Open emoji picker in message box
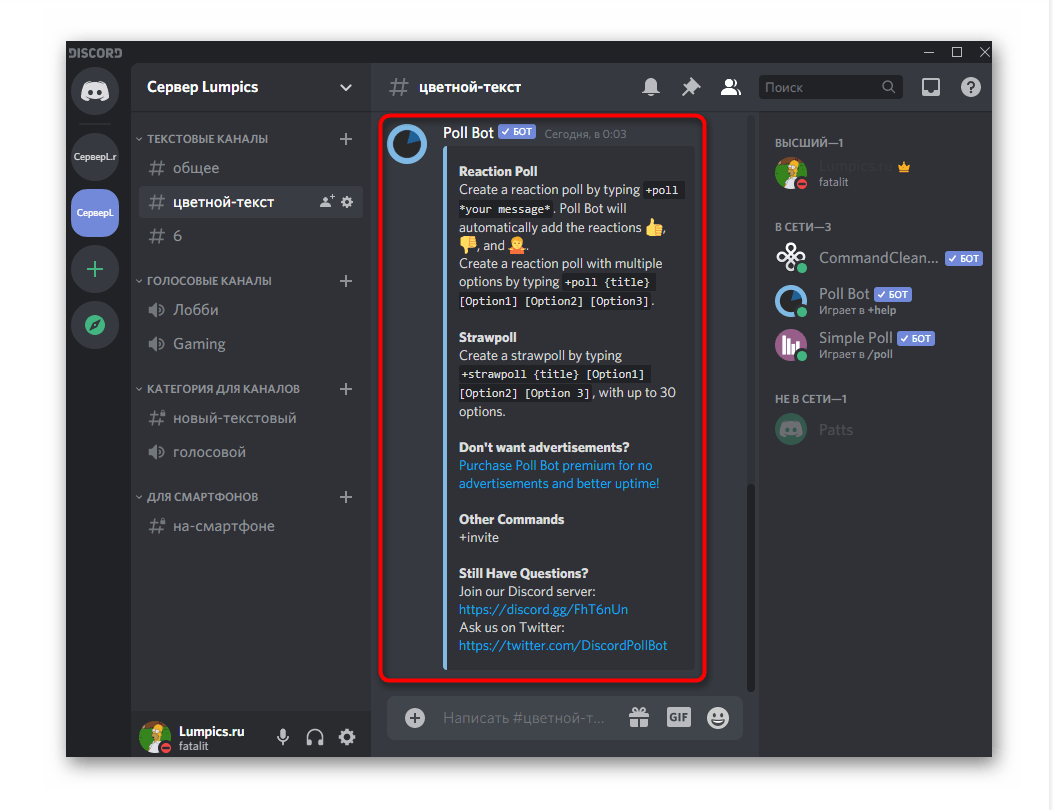The width and height of the screenshot is (1053, 810). [717, 717]
